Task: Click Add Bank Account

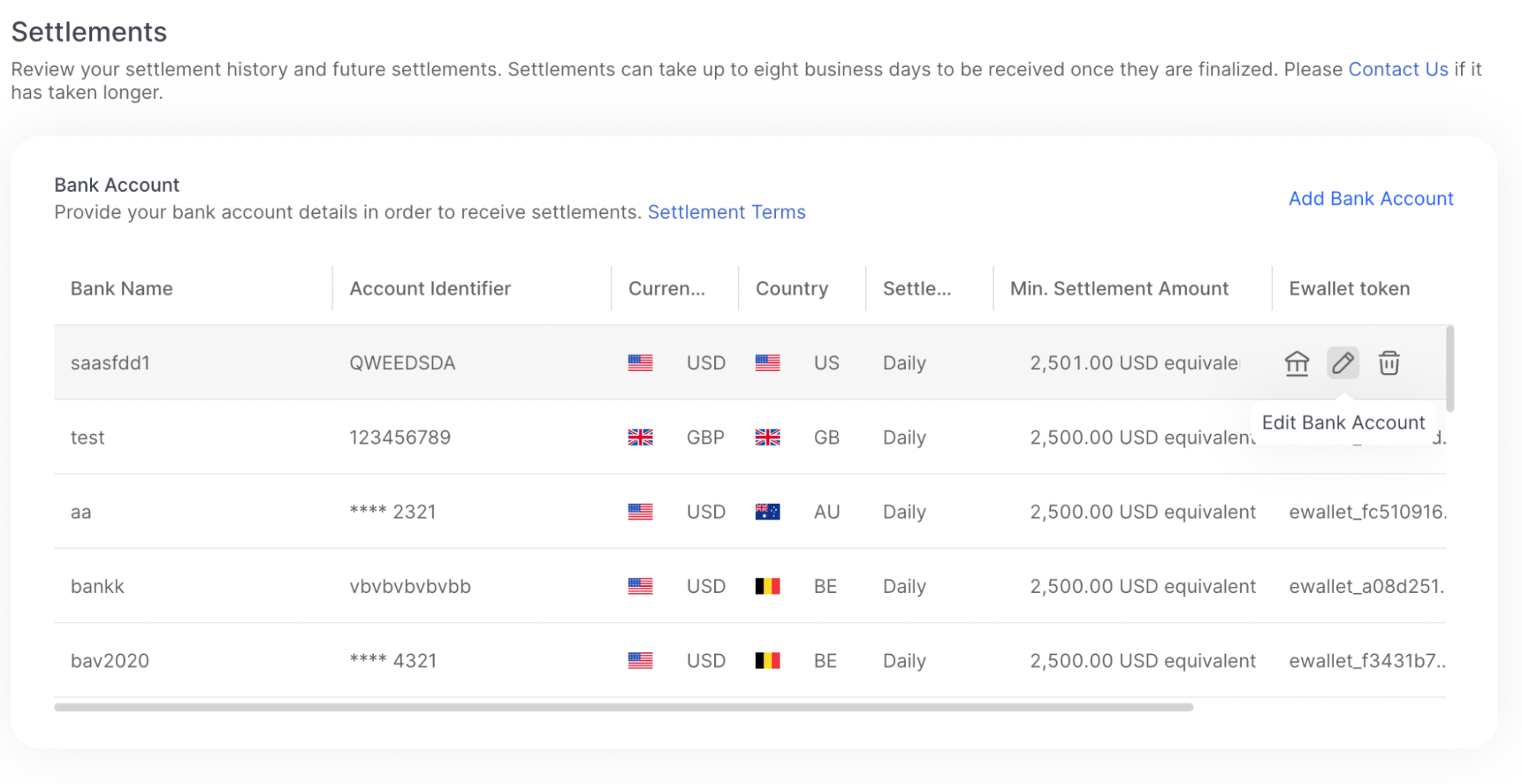Action: point(1370,199)
